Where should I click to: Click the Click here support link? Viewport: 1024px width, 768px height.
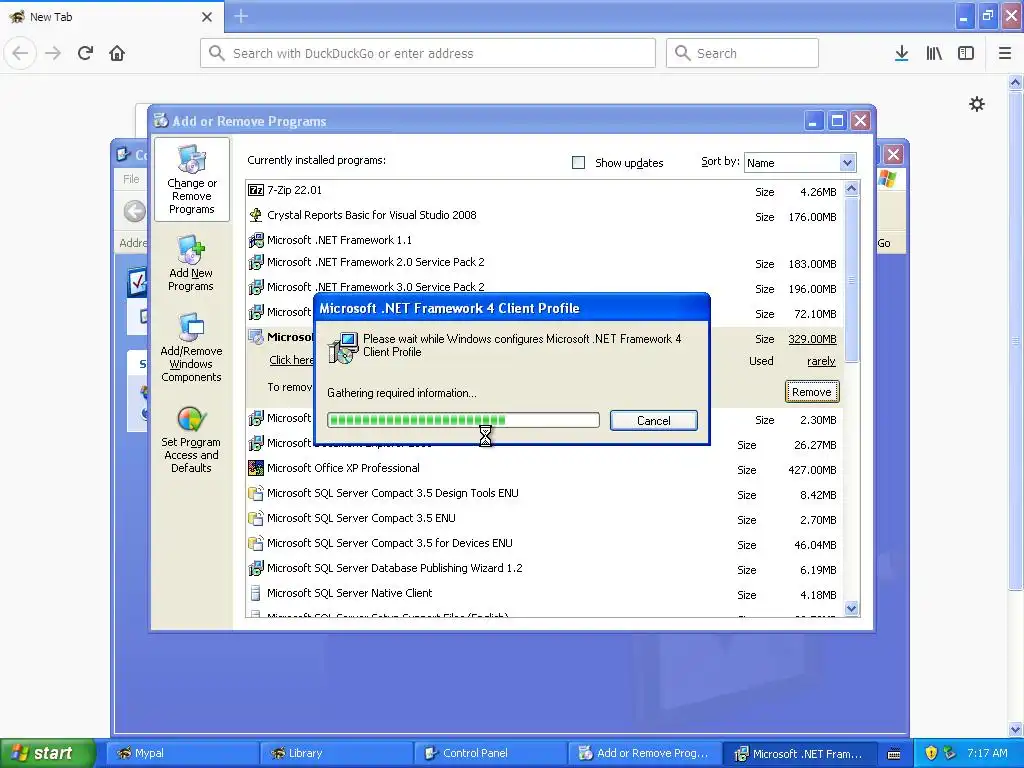point(291,360)
